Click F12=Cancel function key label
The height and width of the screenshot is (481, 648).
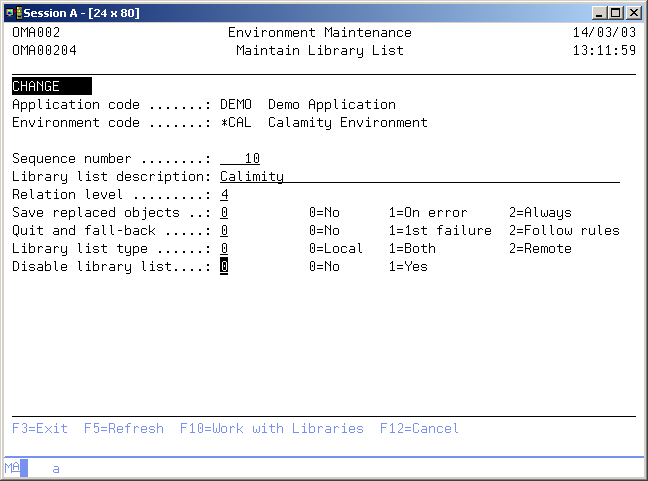pyautogui.click(x=419, y=428)
